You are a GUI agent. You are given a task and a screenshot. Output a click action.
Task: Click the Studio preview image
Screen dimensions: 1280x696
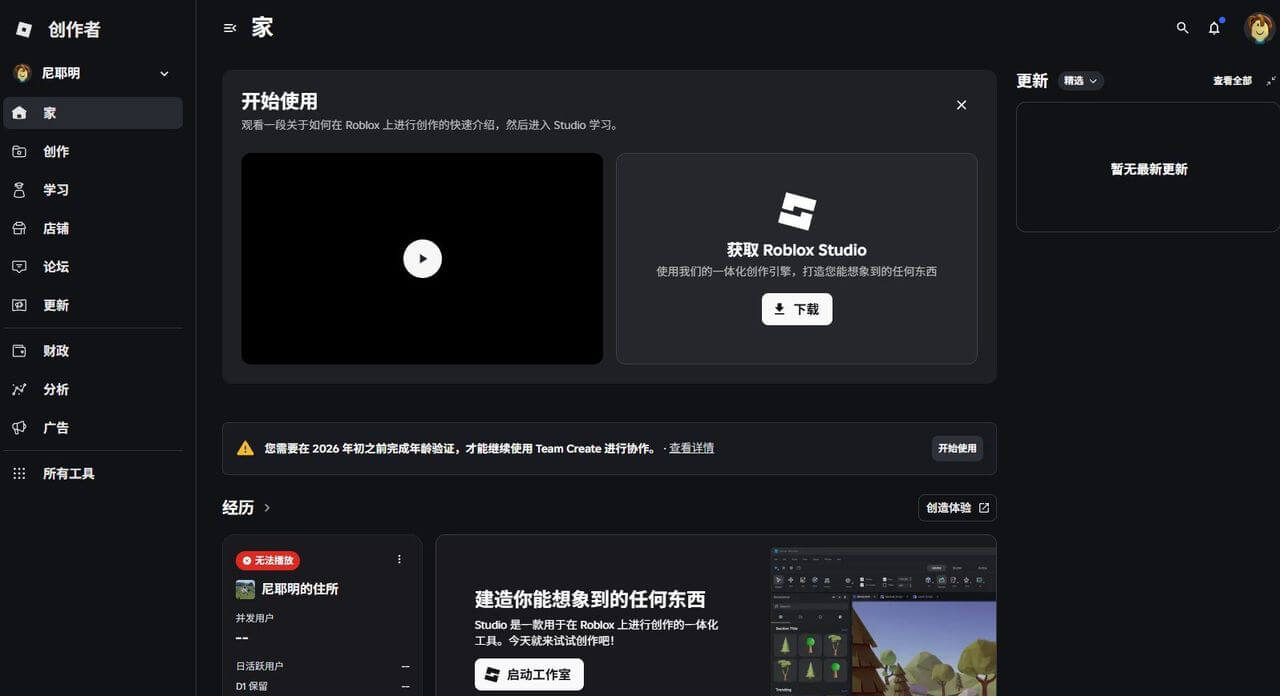pyautogui.click(x=883, y=621)
